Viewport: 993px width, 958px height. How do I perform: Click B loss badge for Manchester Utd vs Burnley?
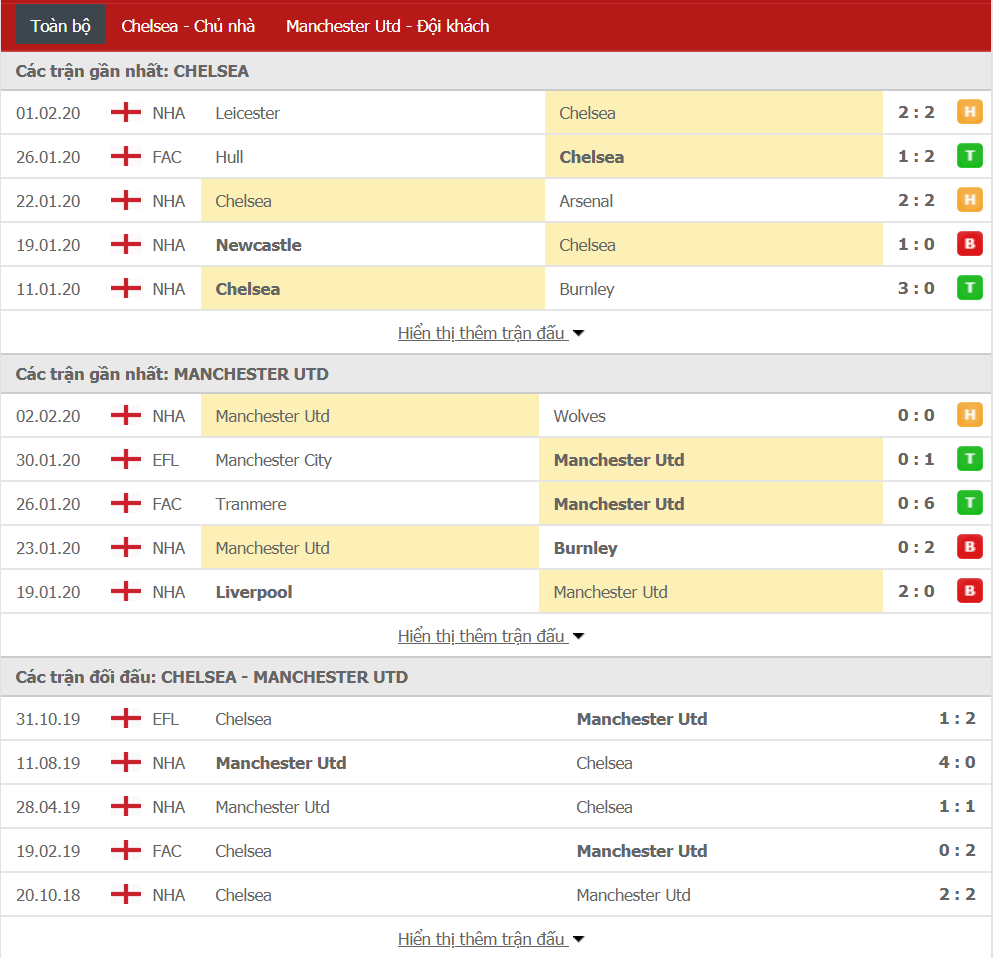click(x=970, y=547)
